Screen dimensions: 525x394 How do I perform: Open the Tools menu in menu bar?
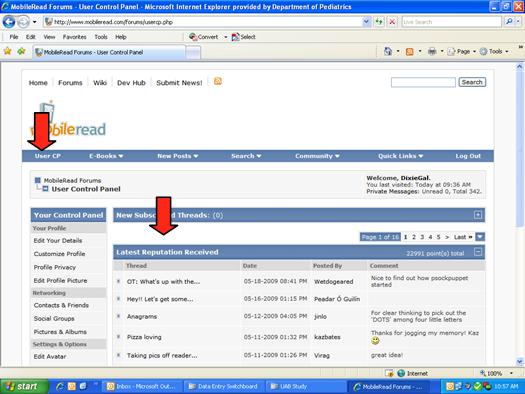point(100,37)
